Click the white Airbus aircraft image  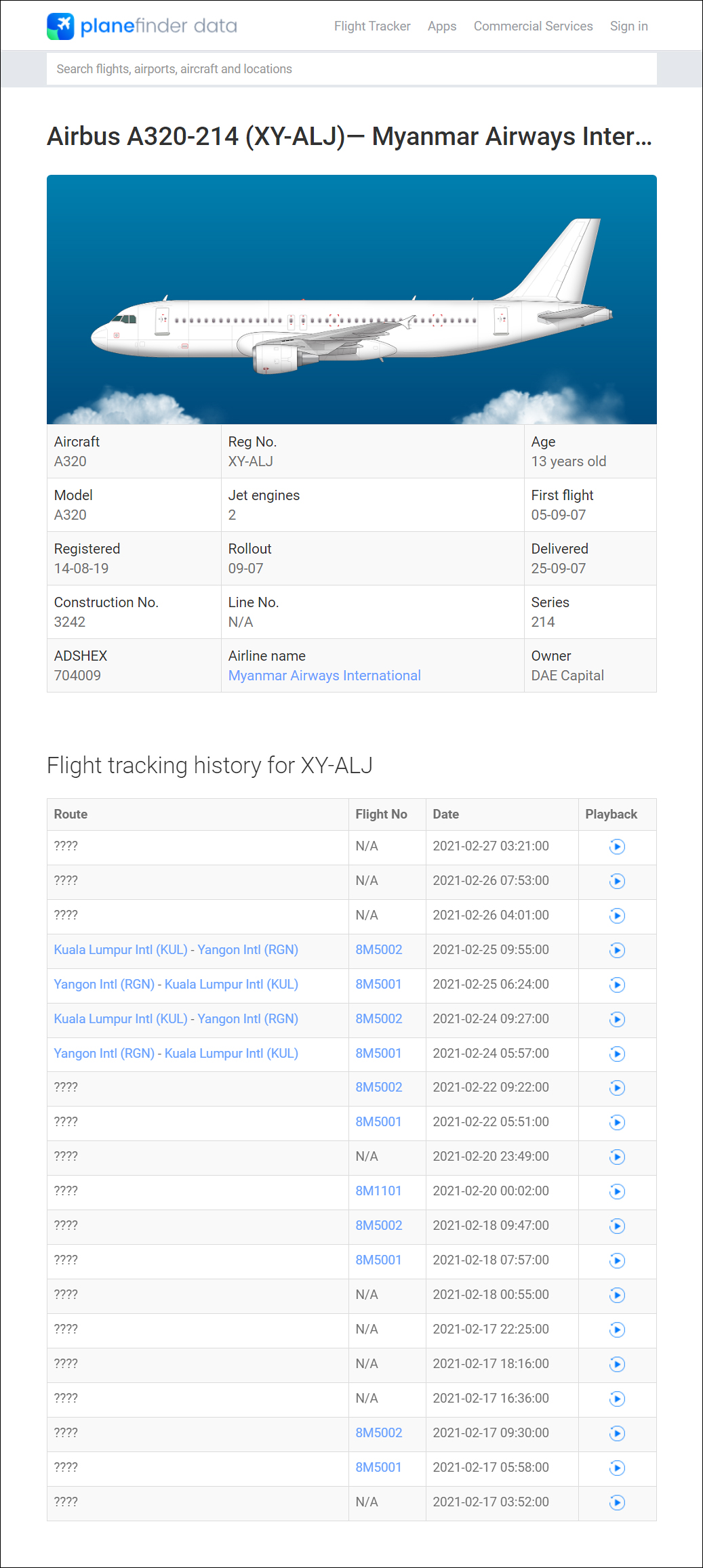(x=352, y=300)
